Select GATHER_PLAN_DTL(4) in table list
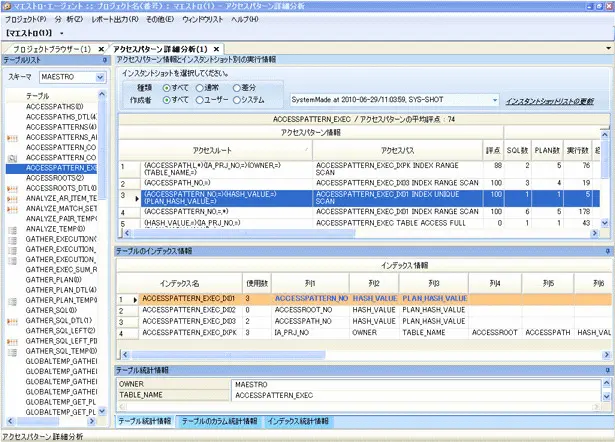Viewport: 615px width, 442px height. coord(61,290)
